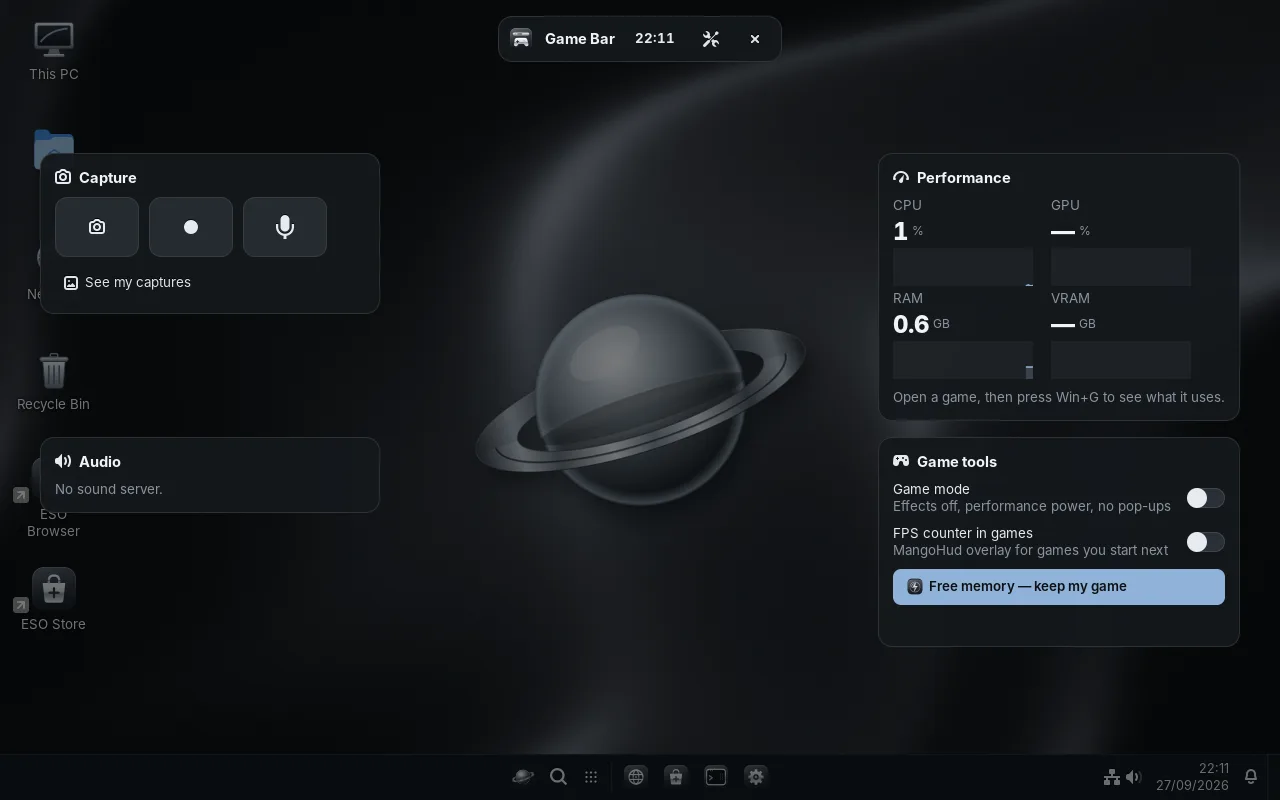Open See my captures
Screen dimensions: 1280x800
127,283
